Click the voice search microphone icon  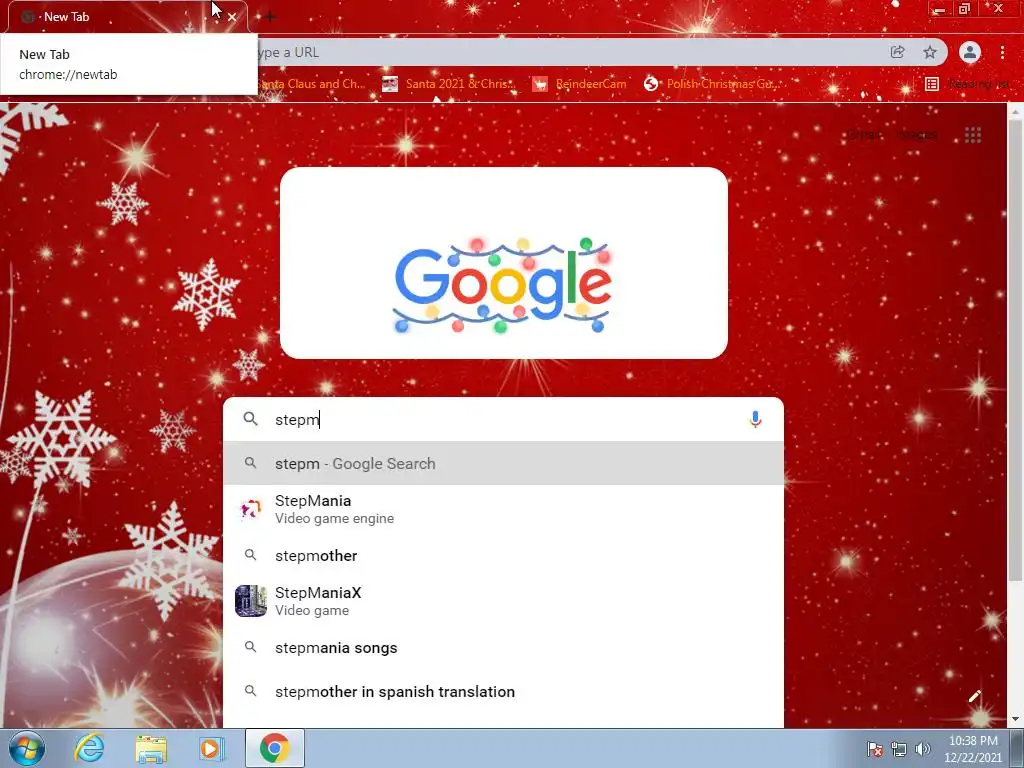[755, 419]
